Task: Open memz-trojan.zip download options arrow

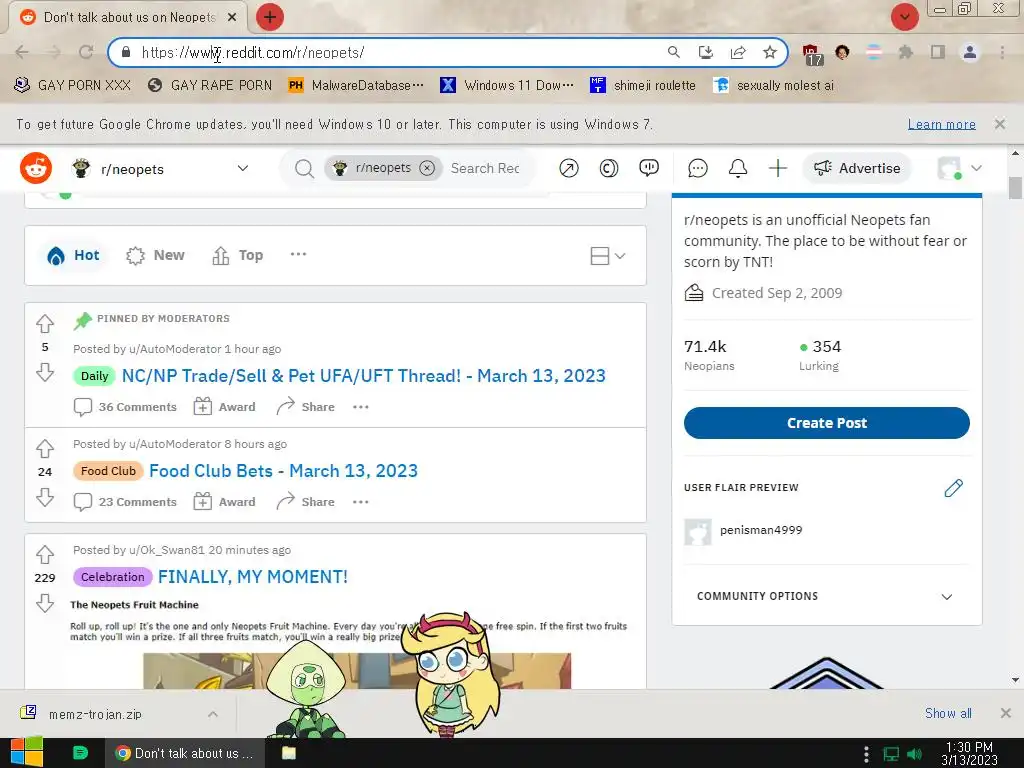Action: tap(213, 714)
